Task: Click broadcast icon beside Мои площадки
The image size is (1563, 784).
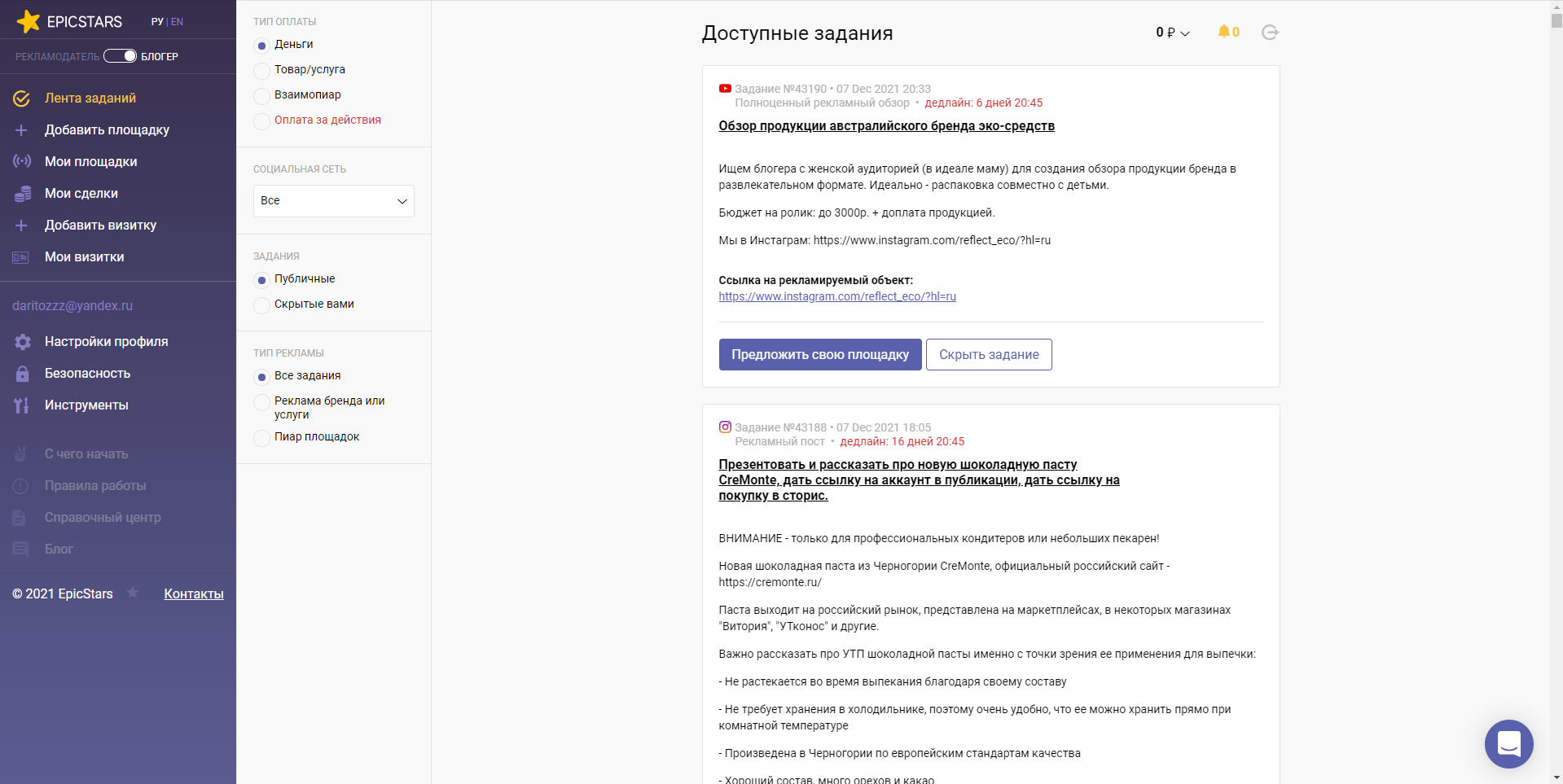Action: click(22, 161)
